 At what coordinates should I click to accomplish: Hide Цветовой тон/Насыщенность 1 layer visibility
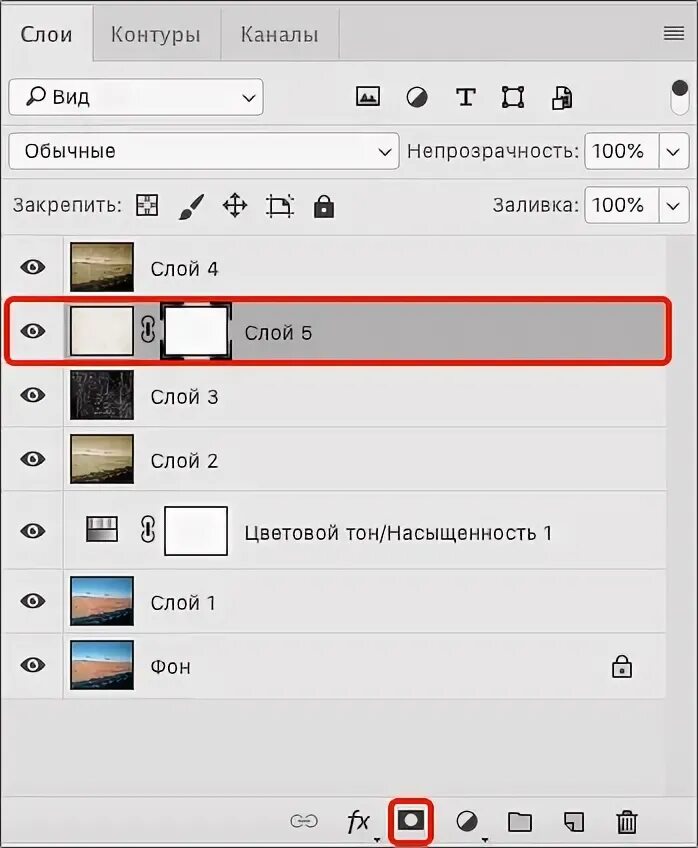tap(32, 531)
